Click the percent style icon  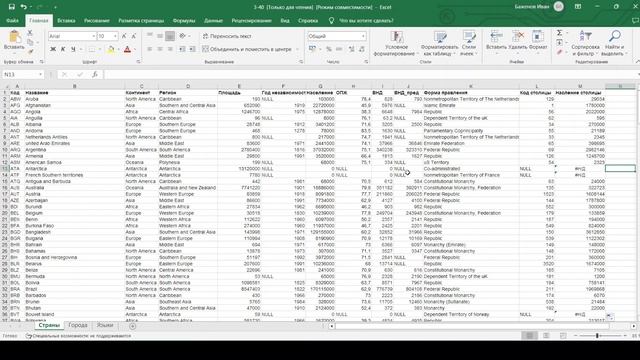(x=329, y=49)
